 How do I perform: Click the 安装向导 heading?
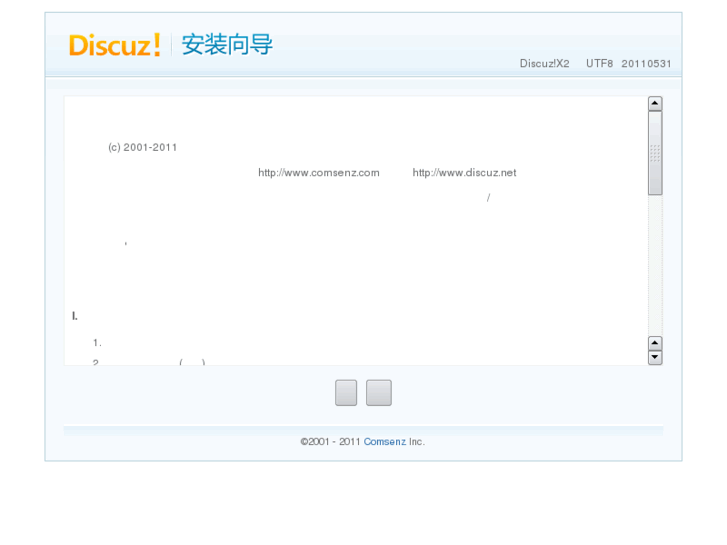pos(227,45)
